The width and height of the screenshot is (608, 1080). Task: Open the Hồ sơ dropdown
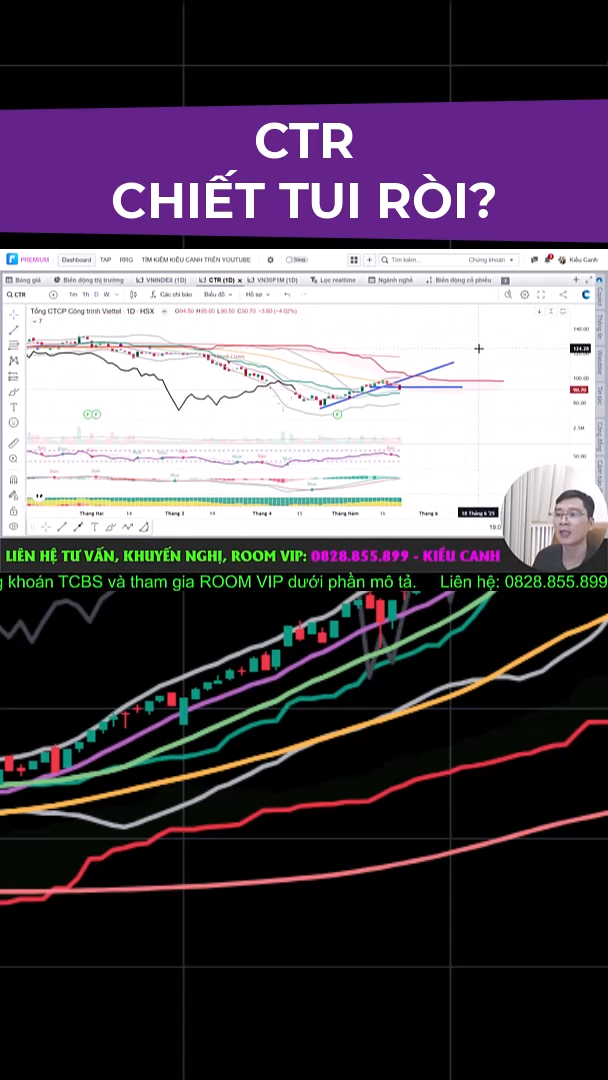(x=258, y=294)
